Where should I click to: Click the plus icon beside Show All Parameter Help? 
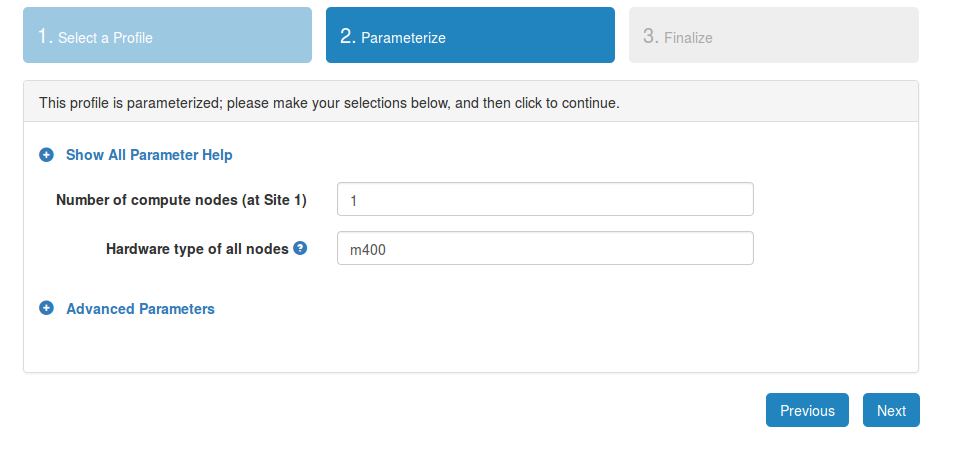click(x=46, y=154)
